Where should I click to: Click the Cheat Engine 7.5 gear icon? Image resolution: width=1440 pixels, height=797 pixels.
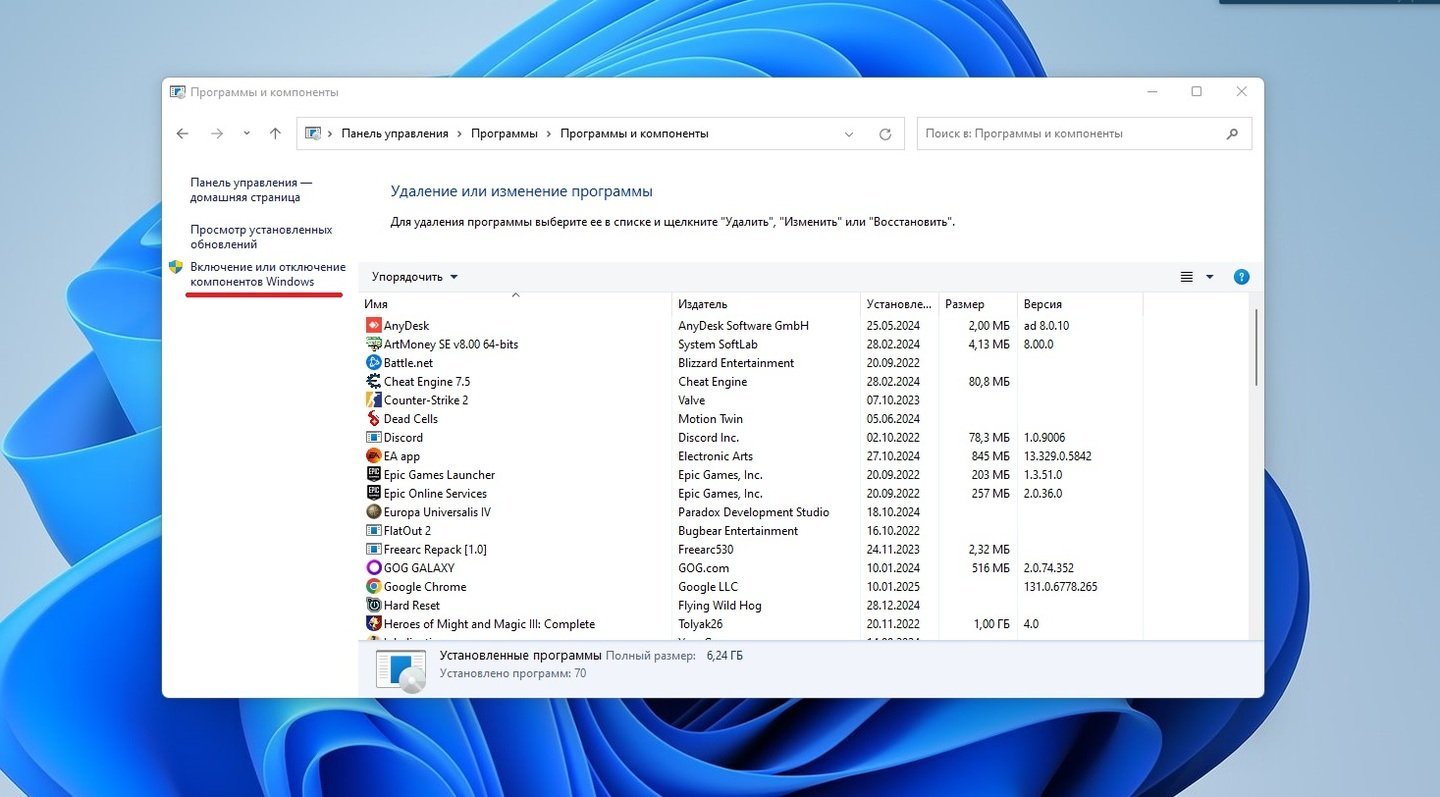(374, 381)
